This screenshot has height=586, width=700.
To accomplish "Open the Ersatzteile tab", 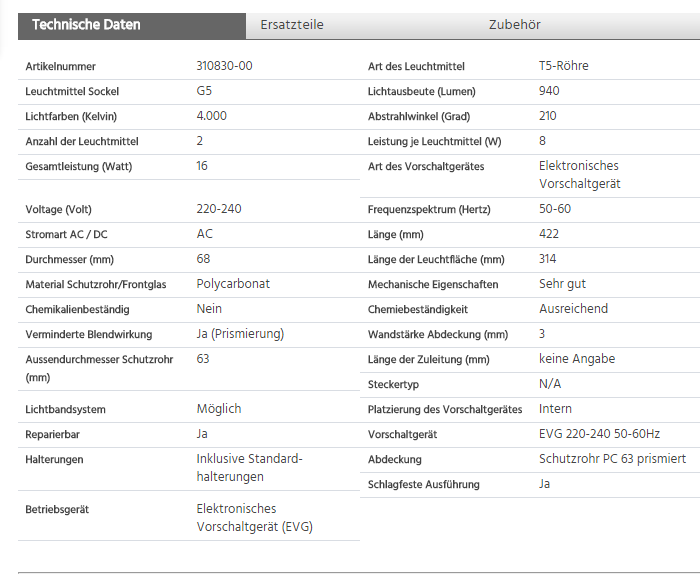I will (x=292, y=25).
